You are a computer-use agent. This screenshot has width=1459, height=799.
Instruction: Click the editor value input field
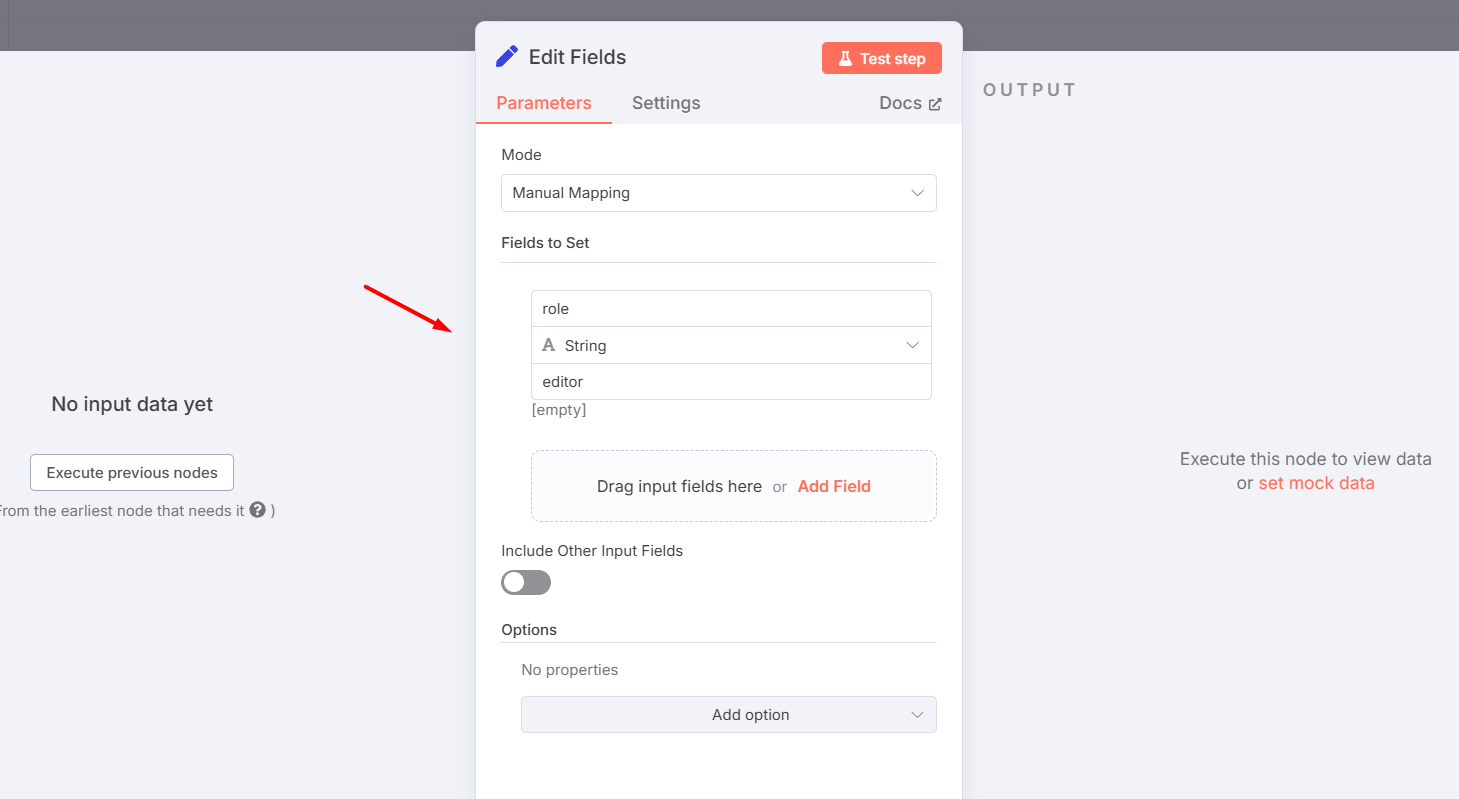(731, 382)
